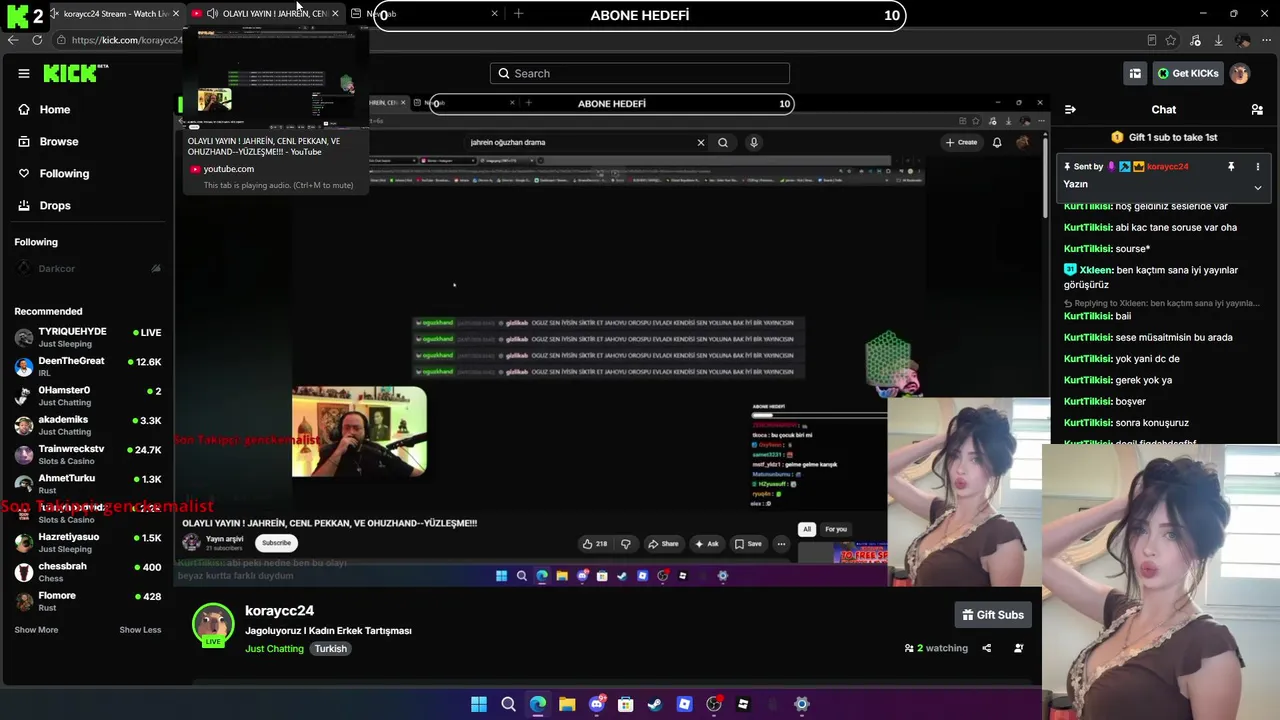Screen dimensions: 1280x720
Task: Click Show Less under Recommended
Action: tap(140, 630)
